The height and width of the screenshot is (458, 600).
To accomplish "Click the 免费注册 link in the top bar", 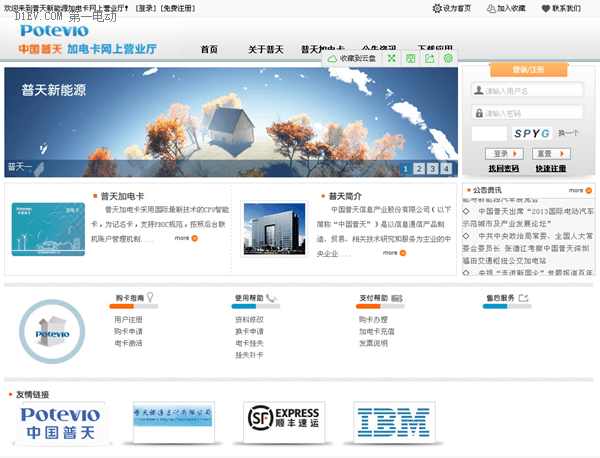I will click(178, 8).
